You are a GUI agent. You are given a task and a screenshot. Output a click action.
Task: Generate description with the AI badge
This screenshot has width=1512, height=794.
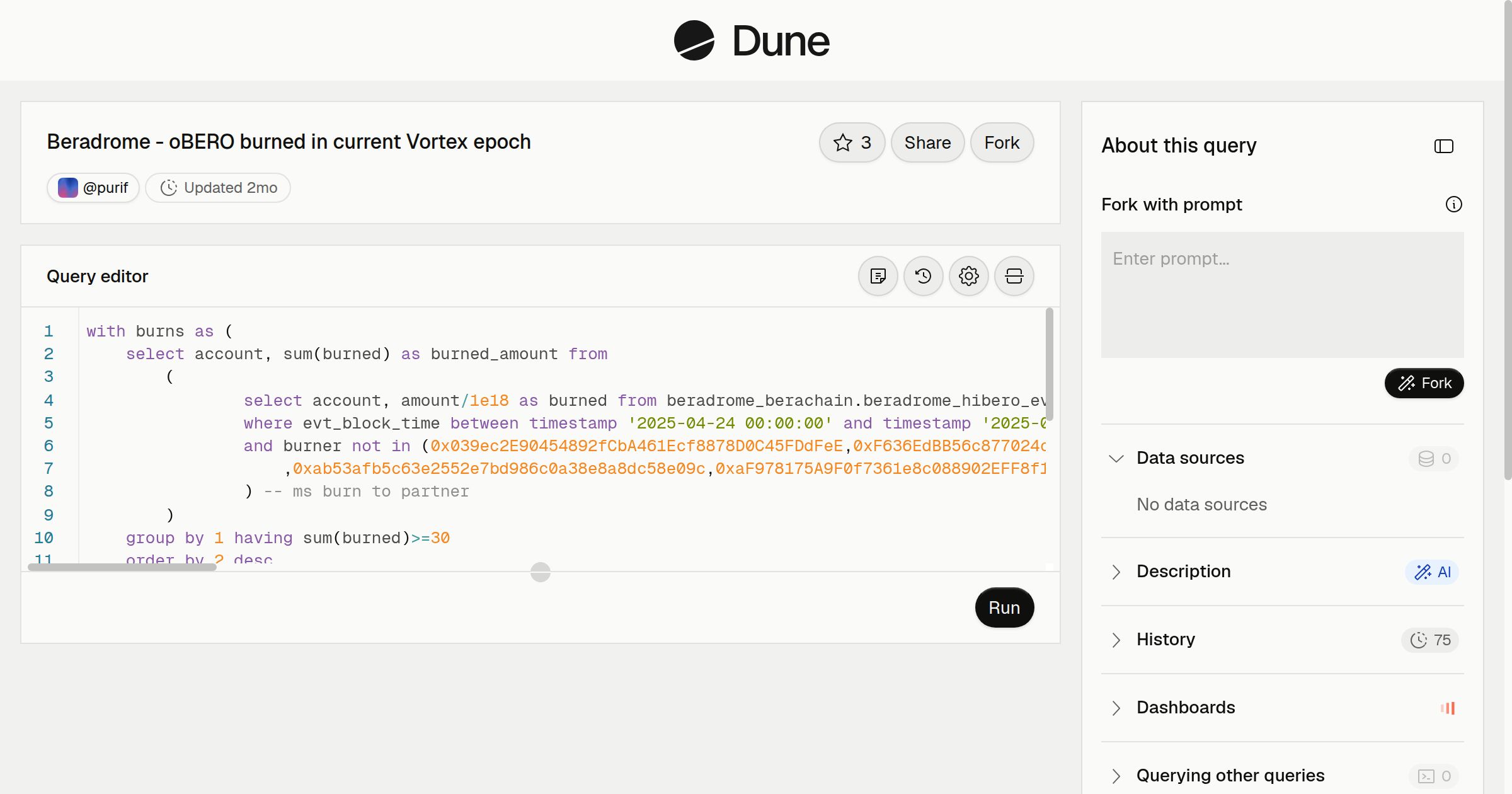(1431, 572)
